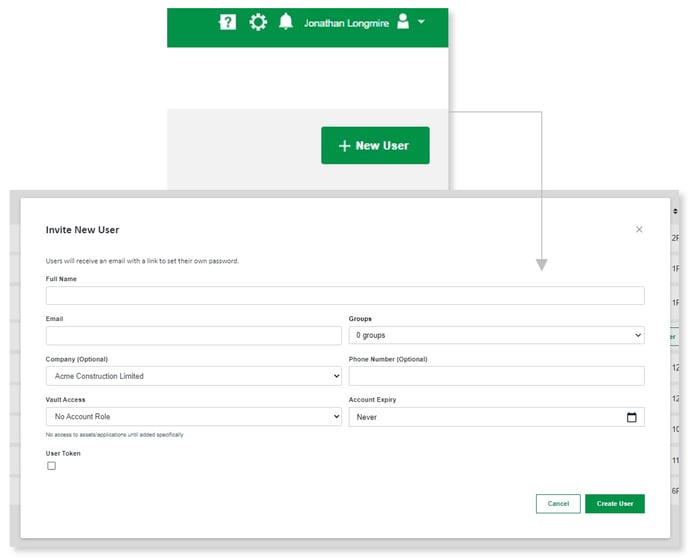Open notifications bell icon
Image resolution: width=688 pixels, height=558 pixels.
[286, 22]
